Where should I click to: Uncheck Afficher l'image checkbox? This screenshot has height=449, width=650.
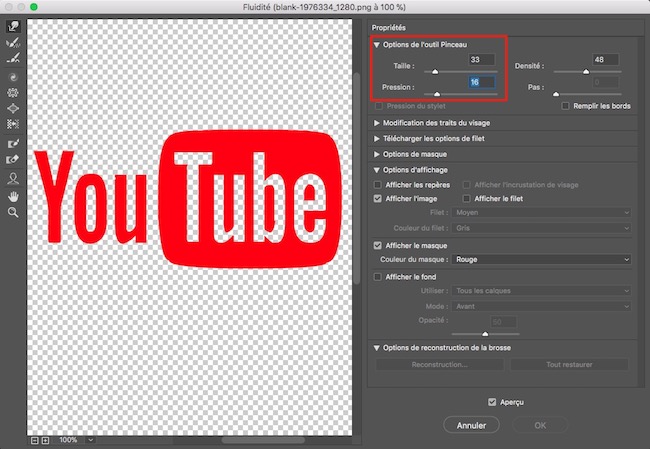[x=378, y=199]
